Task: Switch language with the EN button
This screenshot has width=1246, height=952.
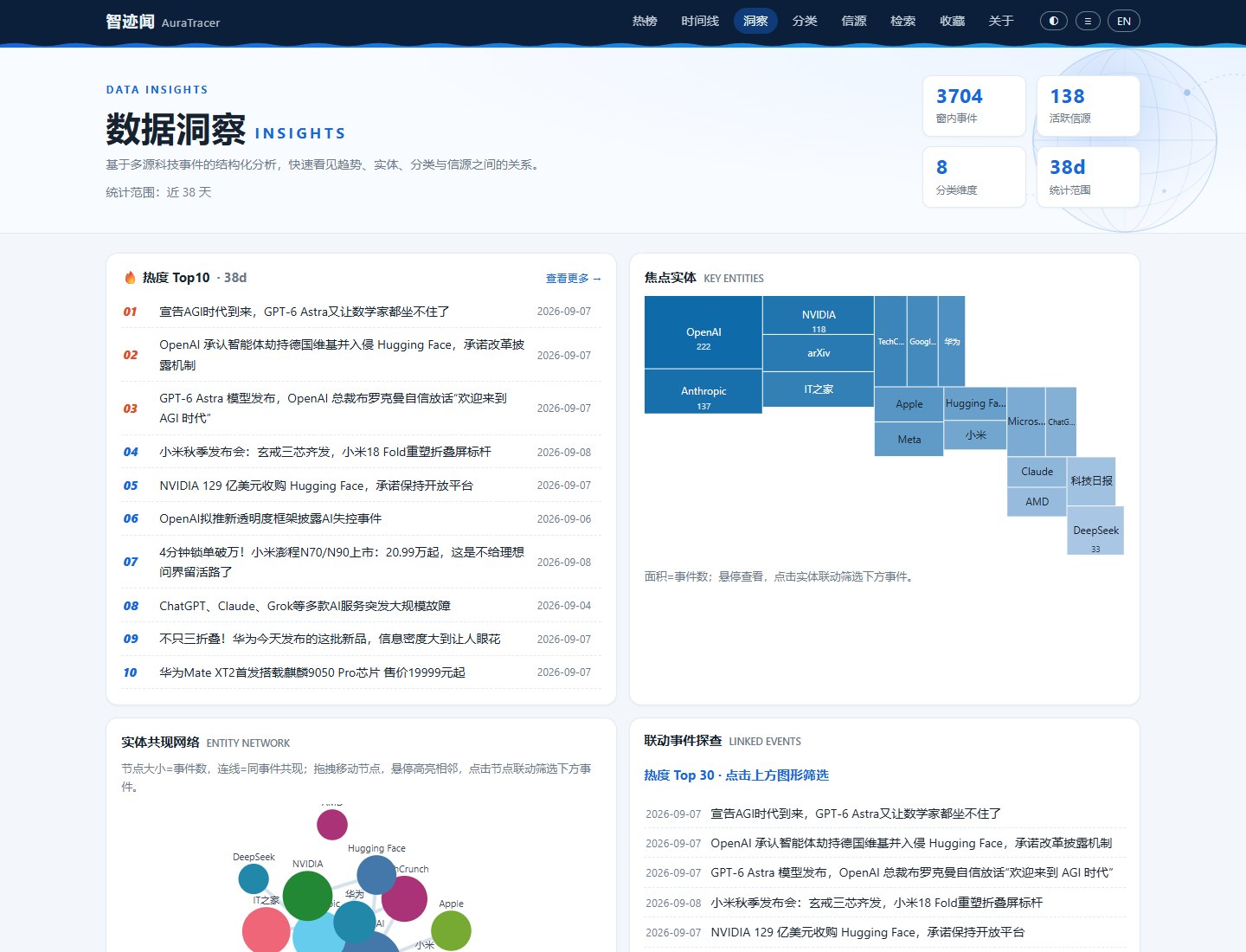Action: (1124, 21)
